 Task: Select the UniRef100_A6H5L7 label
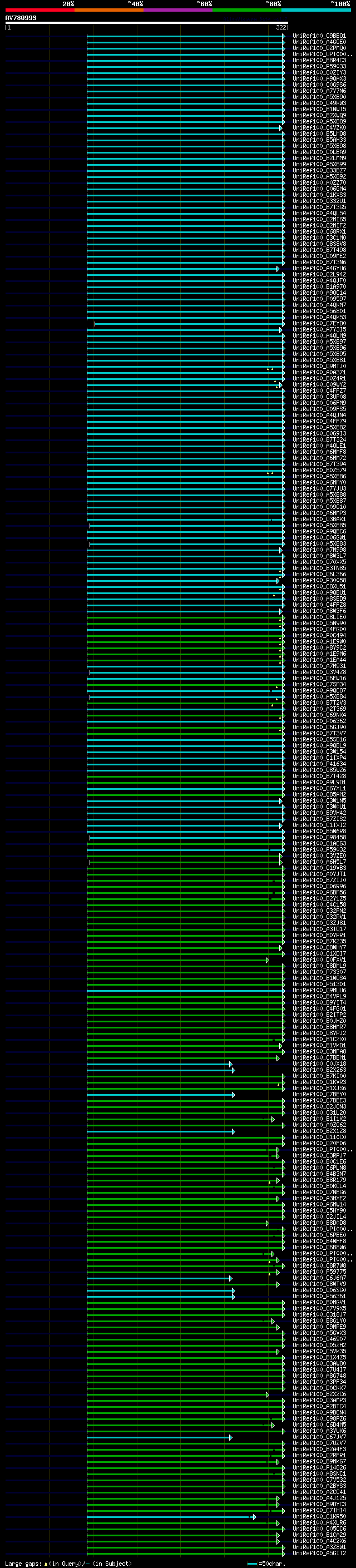(x=319, y=862)
